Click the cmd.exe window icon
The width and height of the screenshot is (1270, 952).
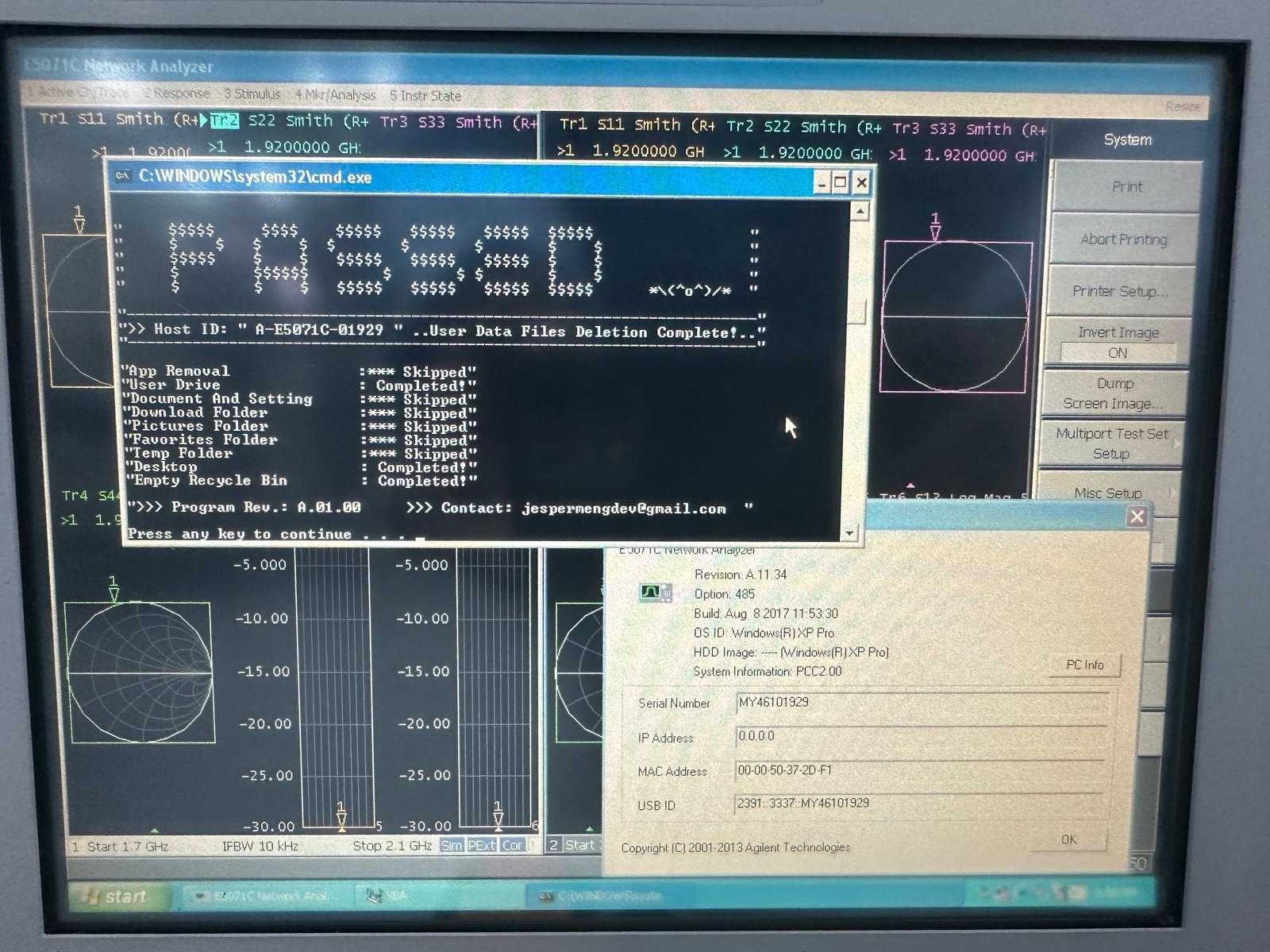coord(123,175)
